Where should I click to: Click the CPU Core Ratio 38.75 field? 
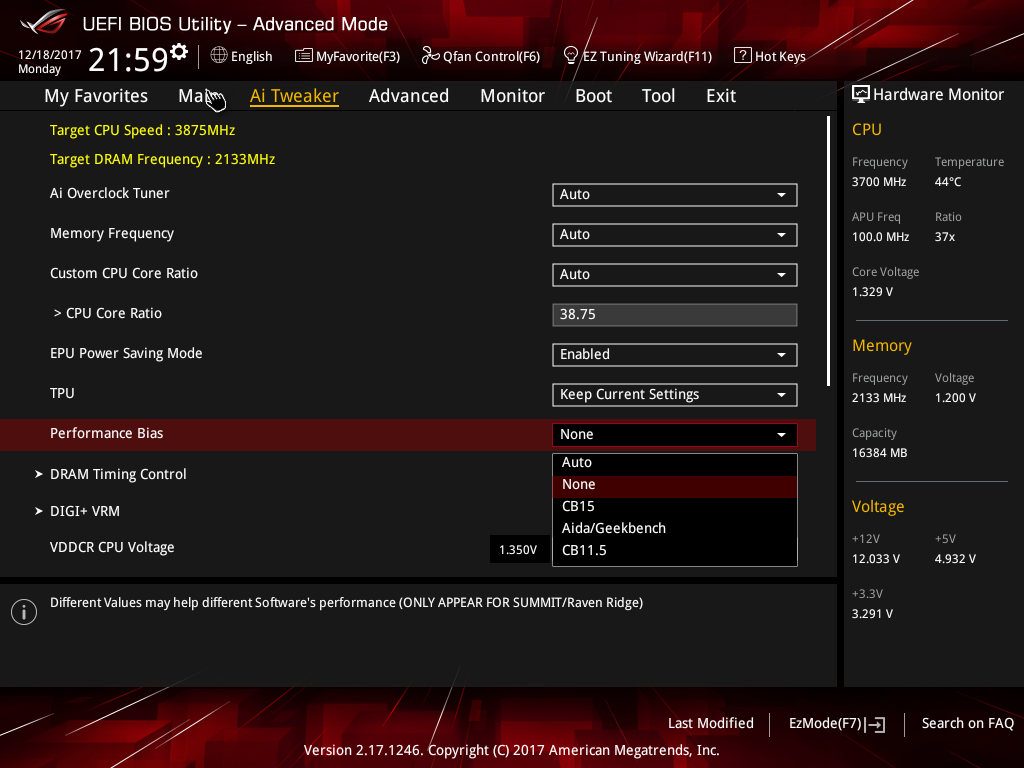(675, 315)
